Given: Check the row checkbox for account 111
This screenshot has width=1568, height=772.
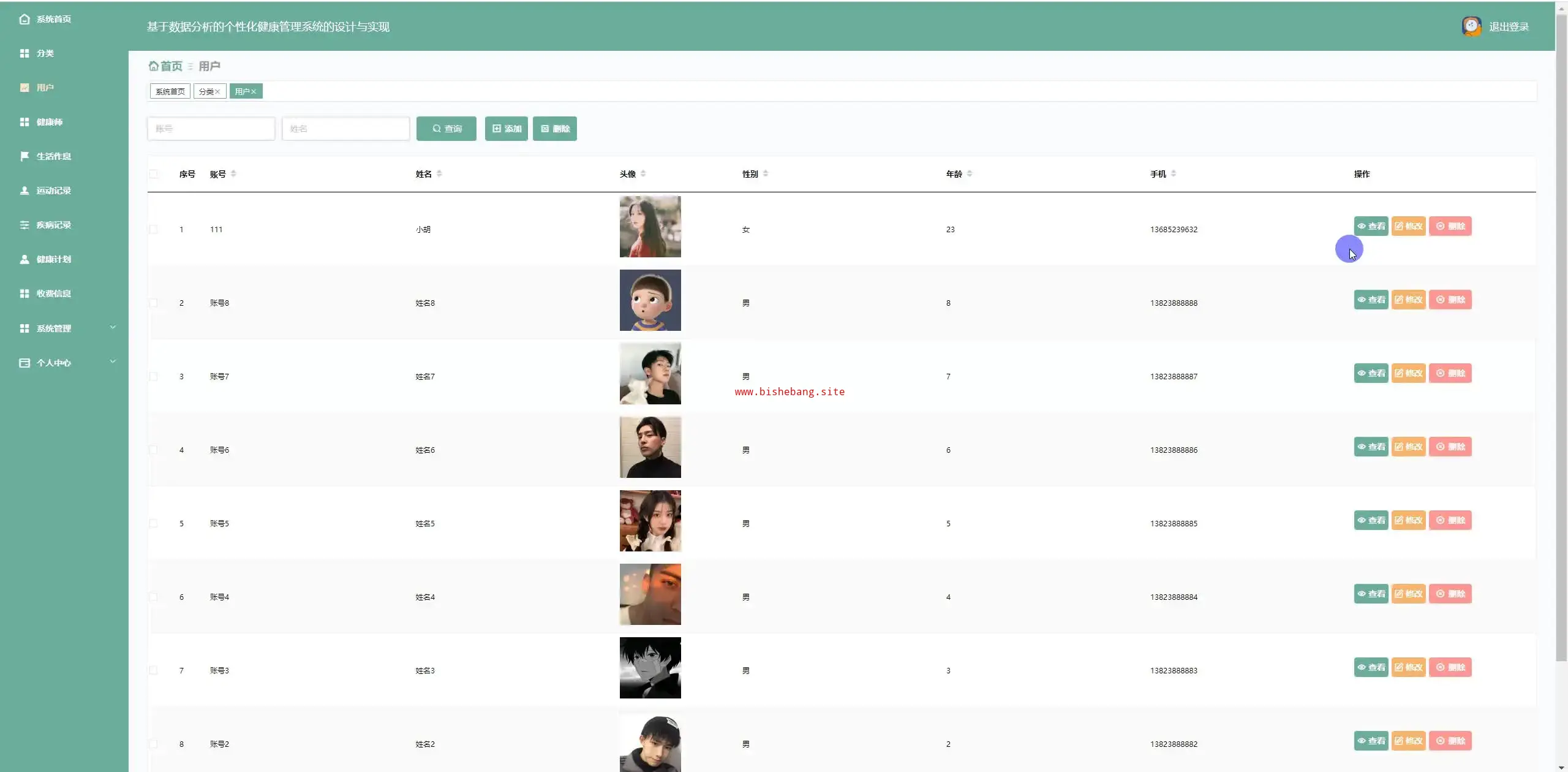Looking at the screenshot, I should tap(154, 230).
